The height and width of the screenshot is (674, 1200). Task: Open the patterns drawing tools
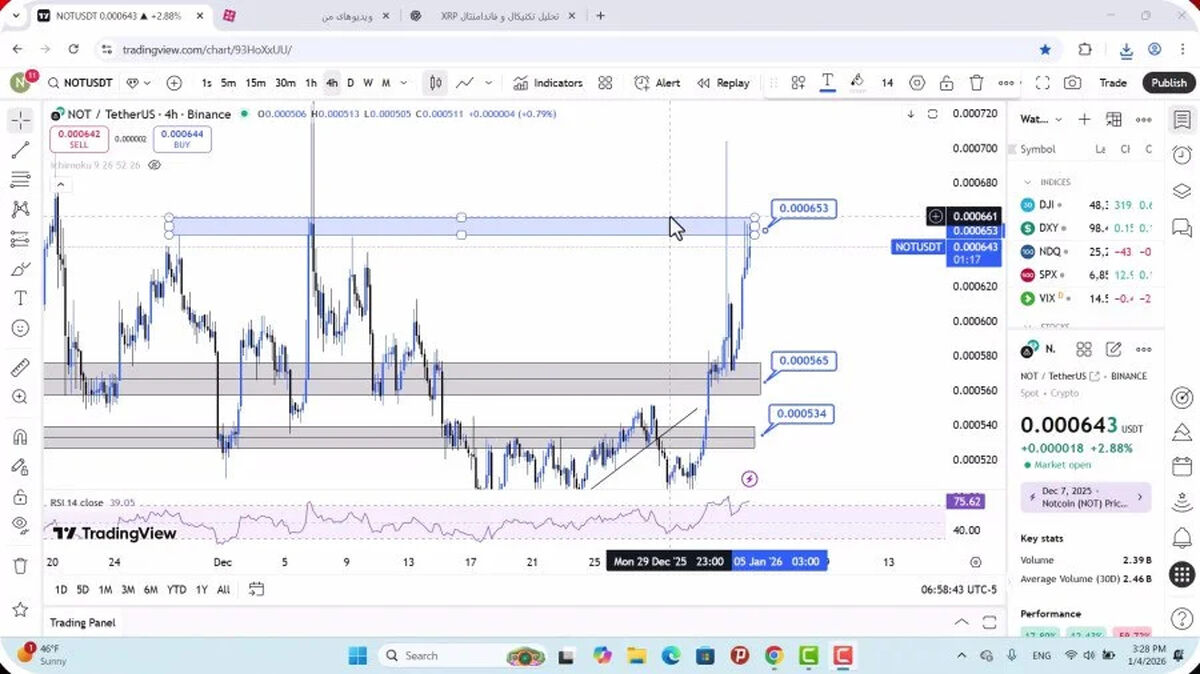click(x=20, y=210)
